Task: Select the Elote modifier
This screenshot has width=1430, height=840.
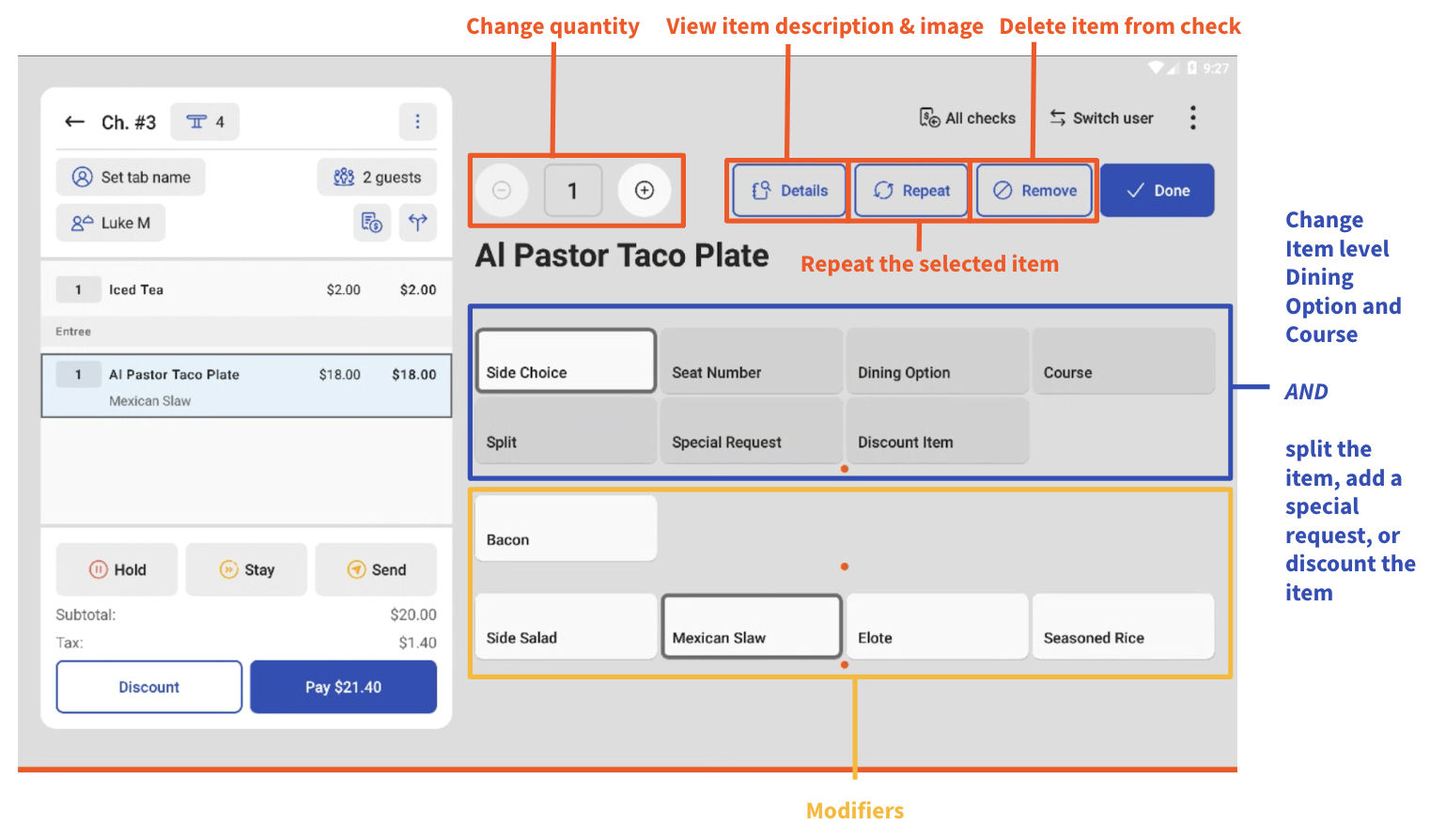Action: click(x=936, y=627)
